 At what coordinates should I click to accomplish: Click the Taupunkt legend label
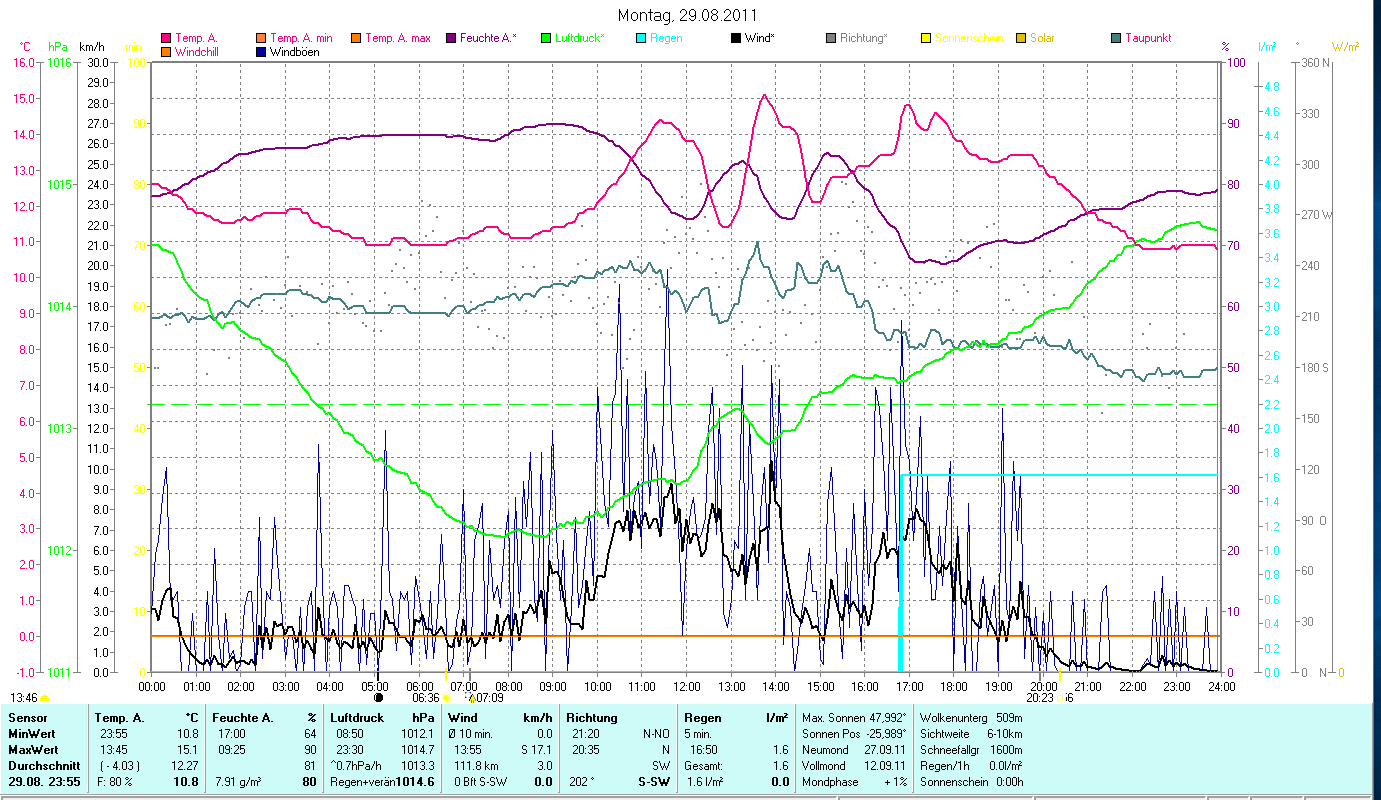pos(1148,38)
